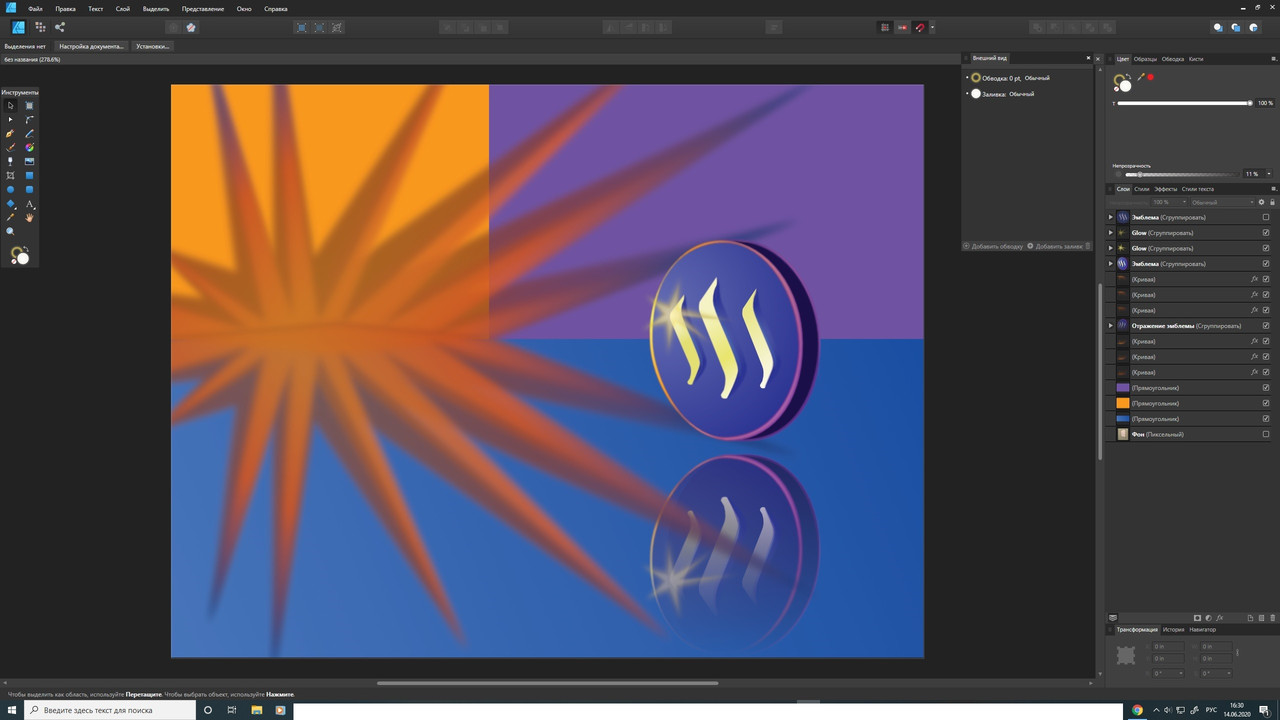
Task: Select the Vector Crop tool
Action: (x=10, y=175)
